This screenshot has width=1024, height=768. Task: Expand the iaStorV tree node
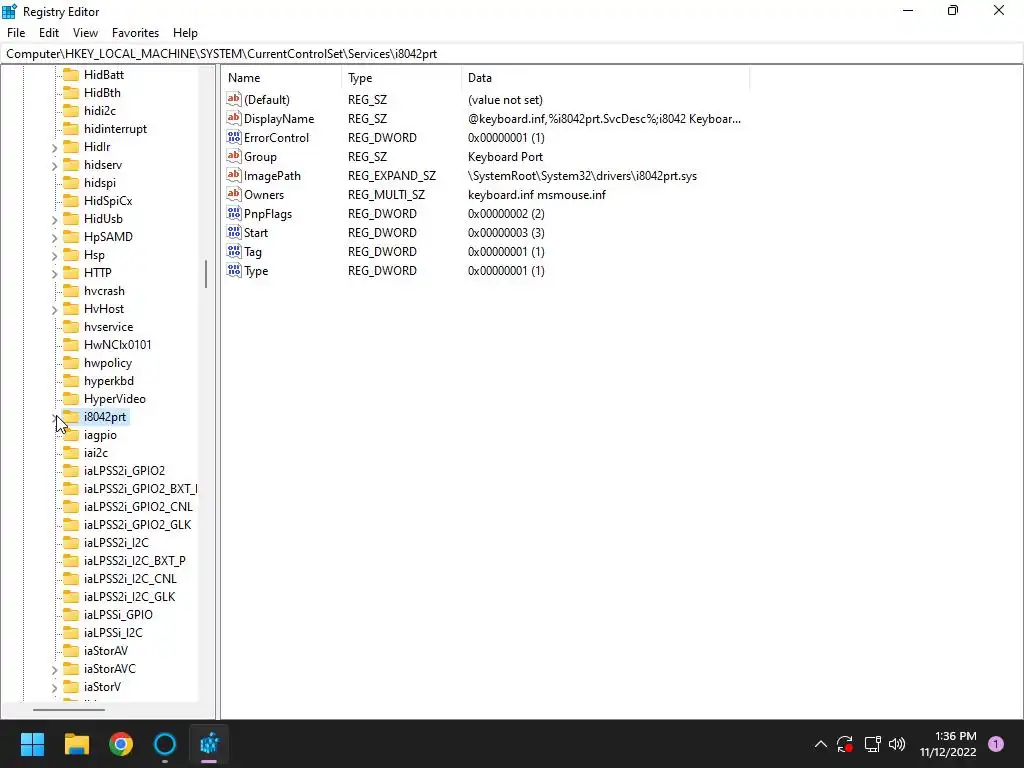coord(55,688)
